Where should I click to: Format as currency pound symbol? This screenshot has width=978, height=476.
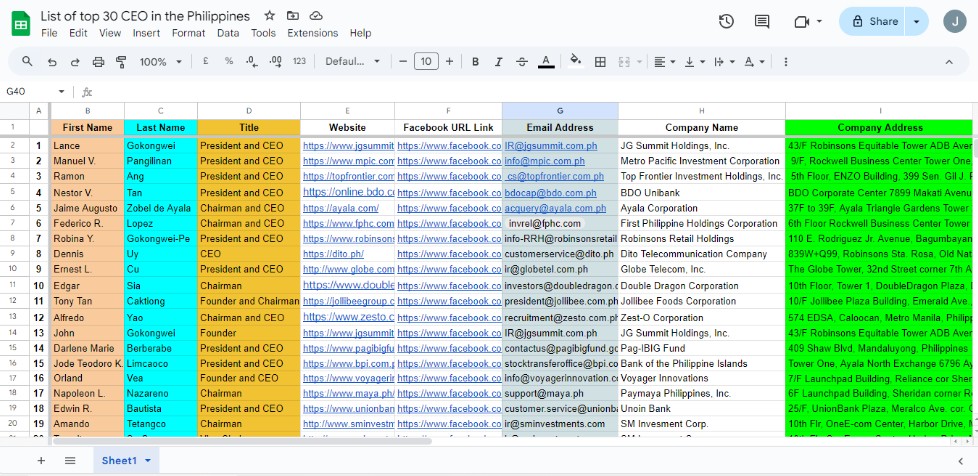[205, 61]
